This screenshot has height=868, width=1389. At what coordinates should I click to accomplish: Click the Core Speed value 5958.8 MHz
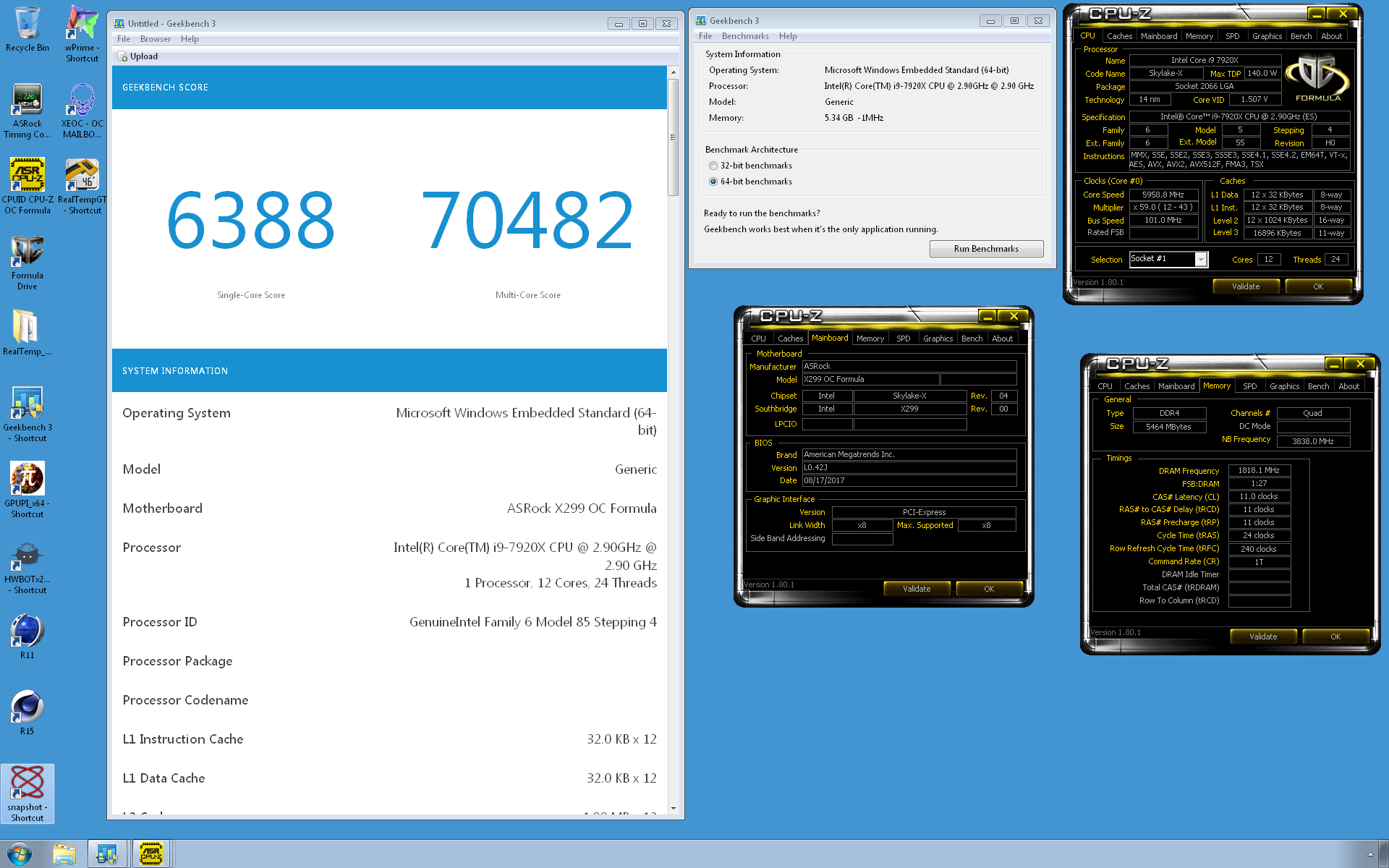[1163, 195]
